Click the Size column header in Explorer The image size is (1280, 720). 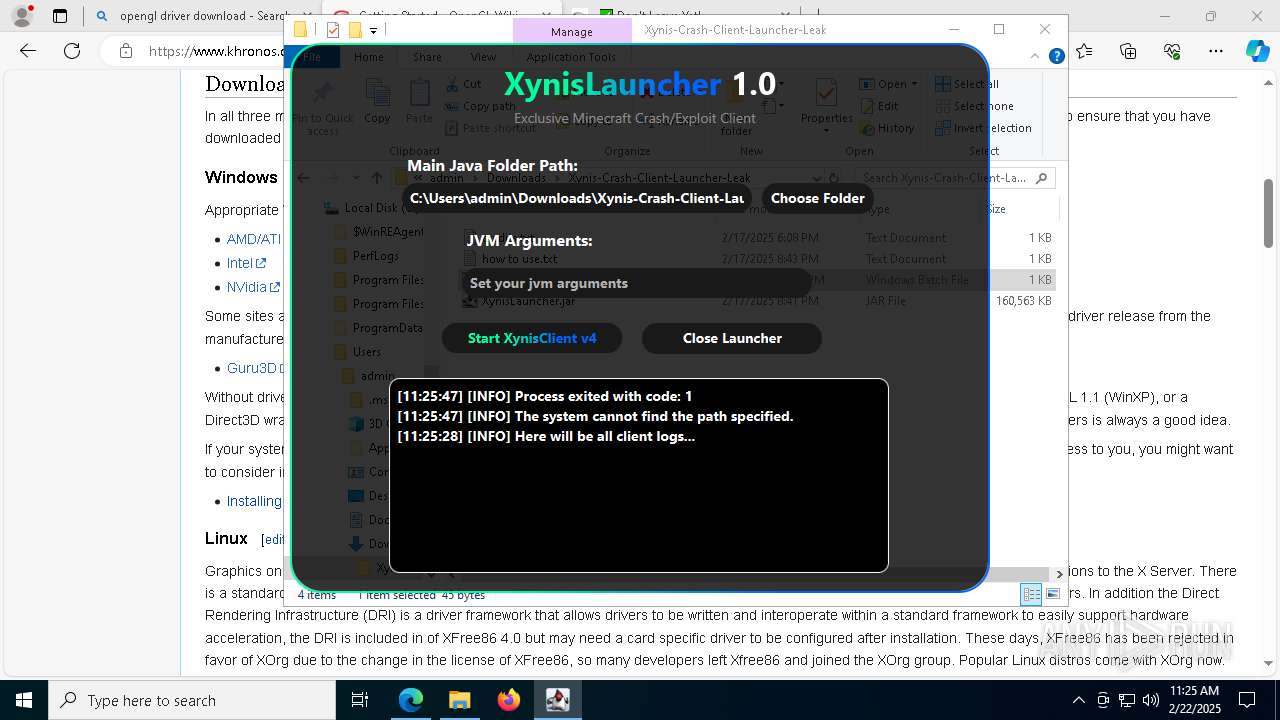coord(996,209)
